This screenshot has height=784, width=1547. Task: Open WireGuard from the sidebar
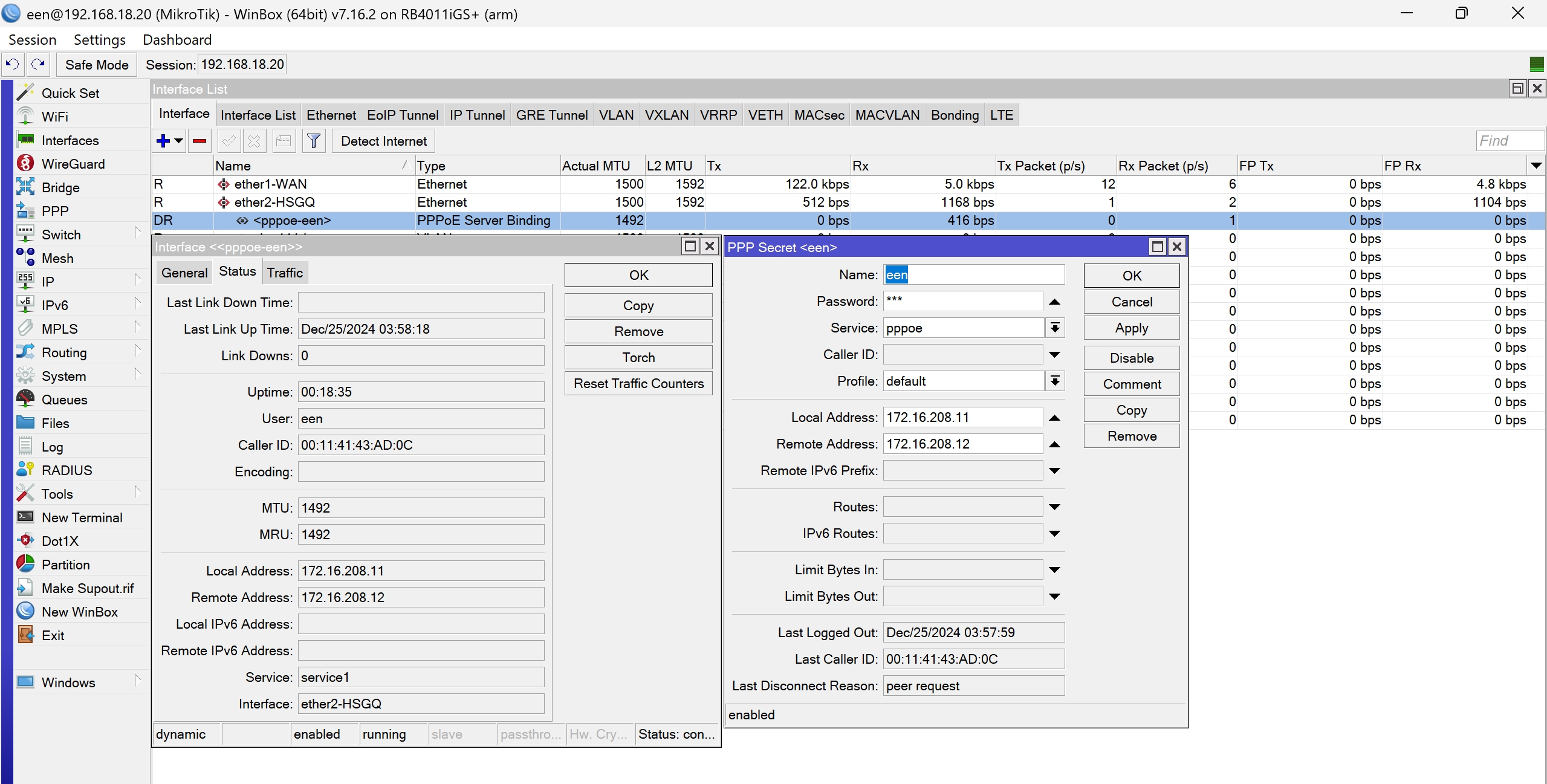tap(73, 164)
